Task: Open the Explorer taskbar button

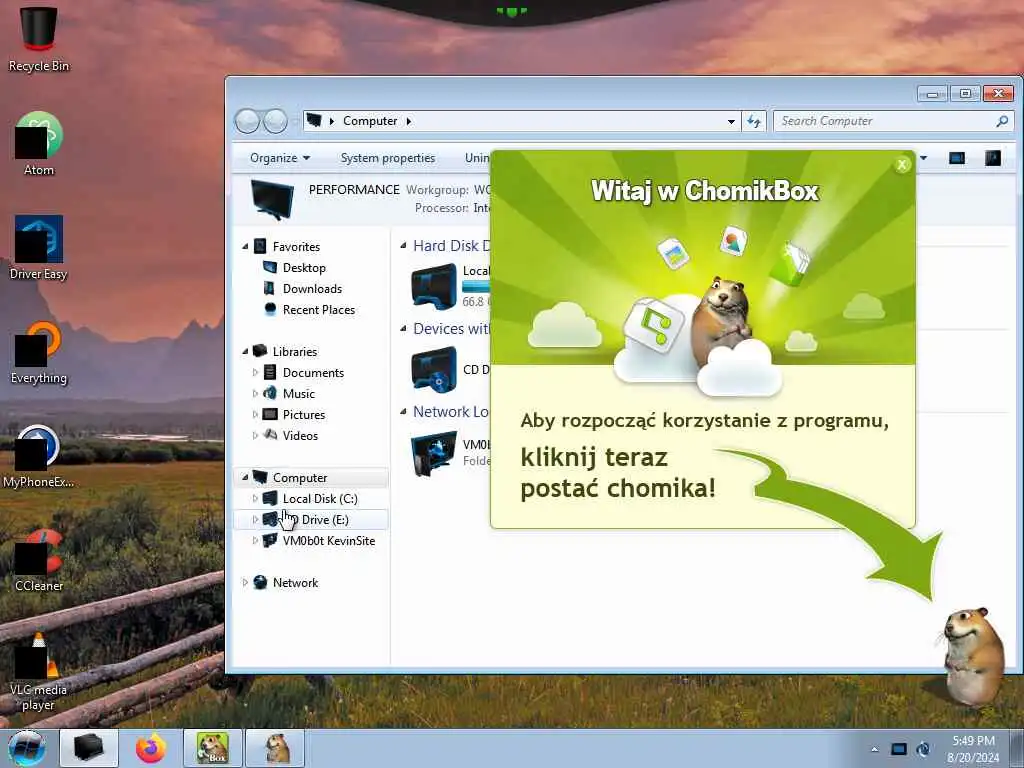Action: (89, 748)
